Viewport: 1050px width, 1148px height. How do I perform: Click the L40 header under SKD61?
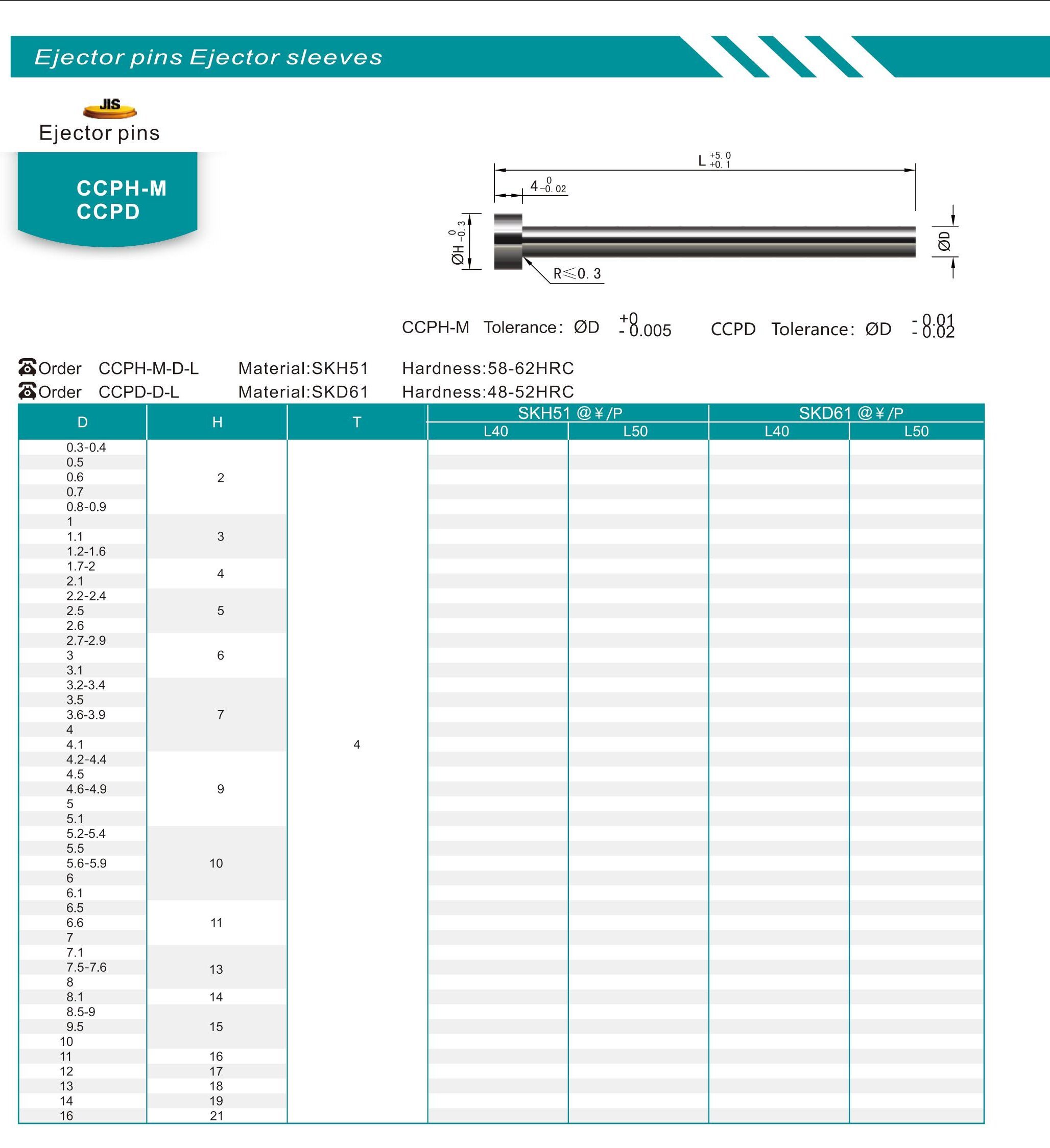(777, 431)
